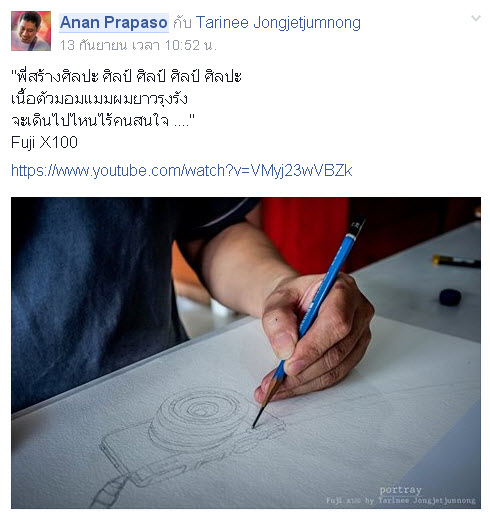Screen dimensions: 490x518
Task: Open the post options chevron menu
Action: (476, 18)
